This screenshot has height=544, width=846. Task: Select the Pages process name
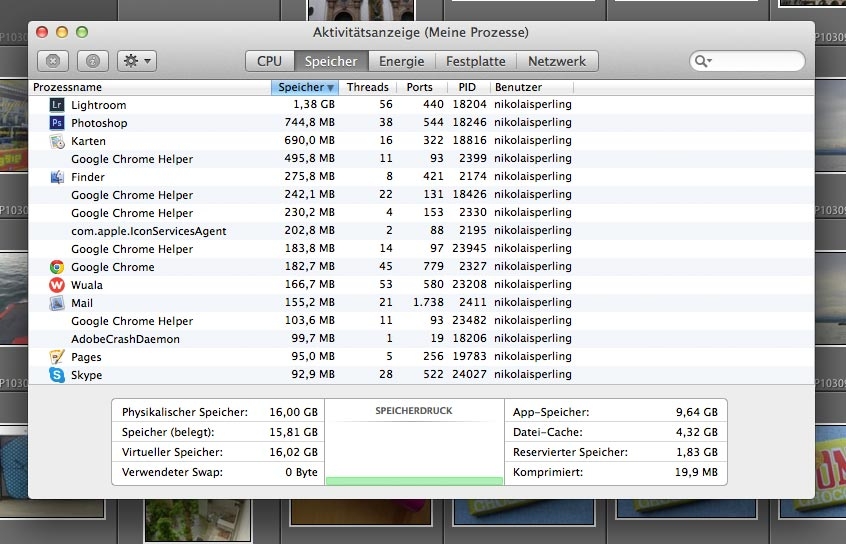coord(86,357)
